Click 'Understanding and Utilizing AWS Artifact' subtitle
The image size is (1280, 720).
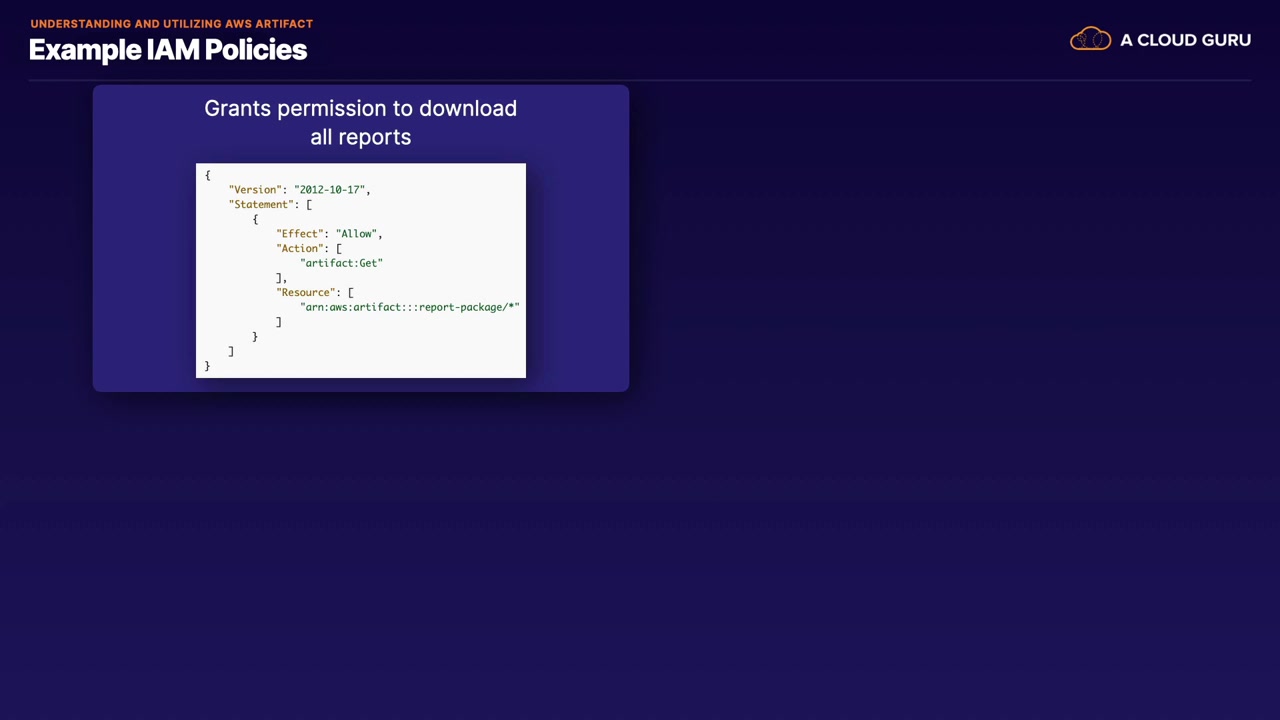pos(171,23)
